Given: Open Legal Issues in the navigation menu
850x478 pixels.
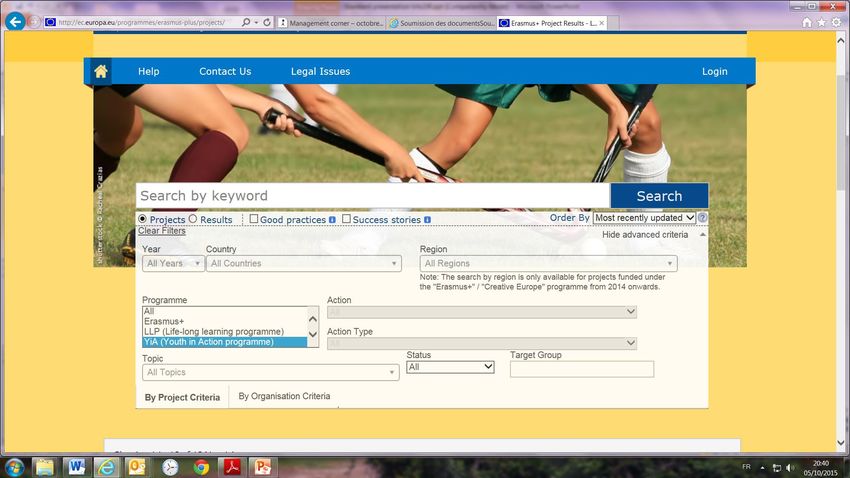Looking at the screenshot, I should click(x=320, y=72).
